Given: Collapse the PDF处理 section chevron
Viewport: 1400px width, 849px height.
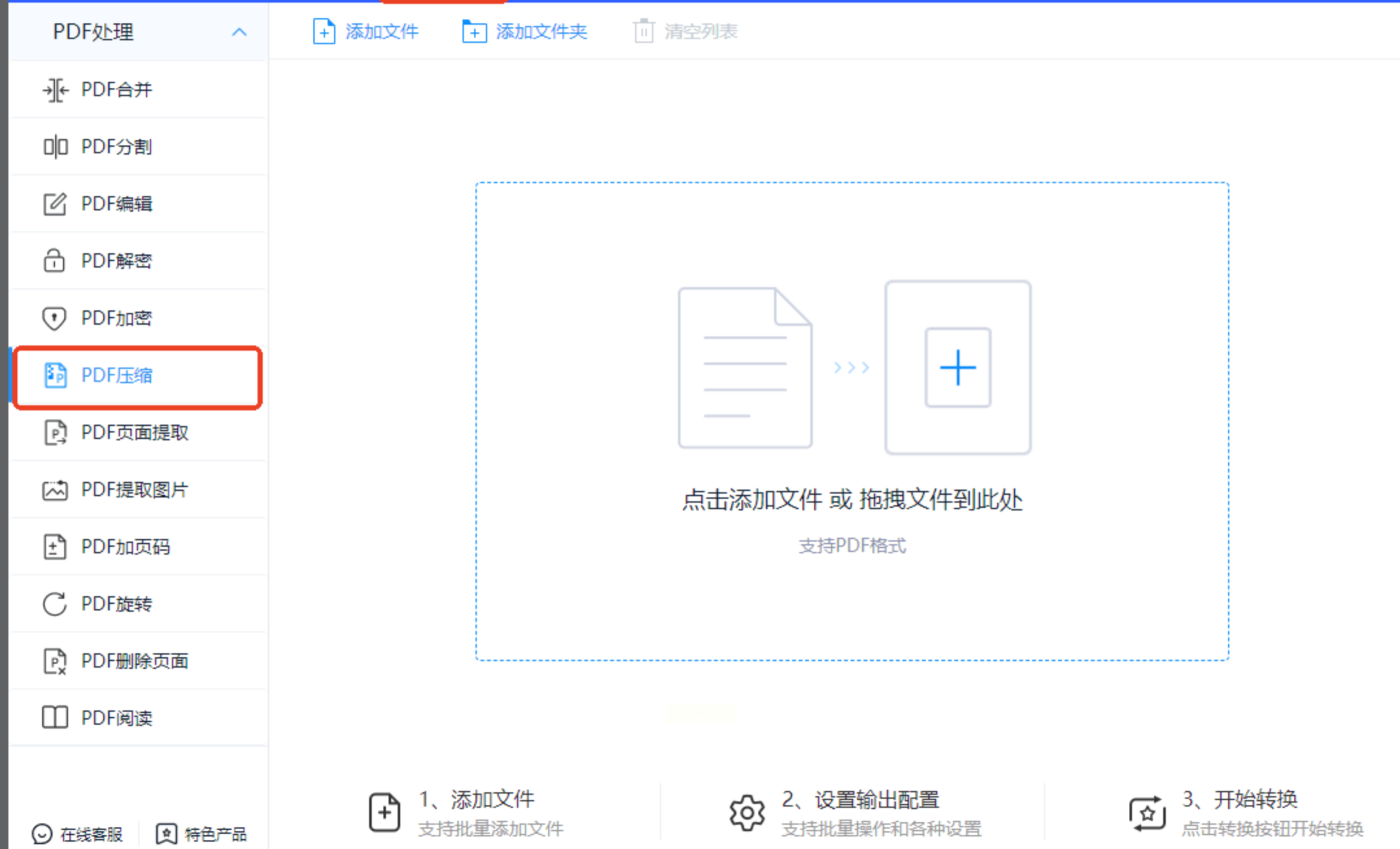Looking at the screenshot, I should coord(239,32).
